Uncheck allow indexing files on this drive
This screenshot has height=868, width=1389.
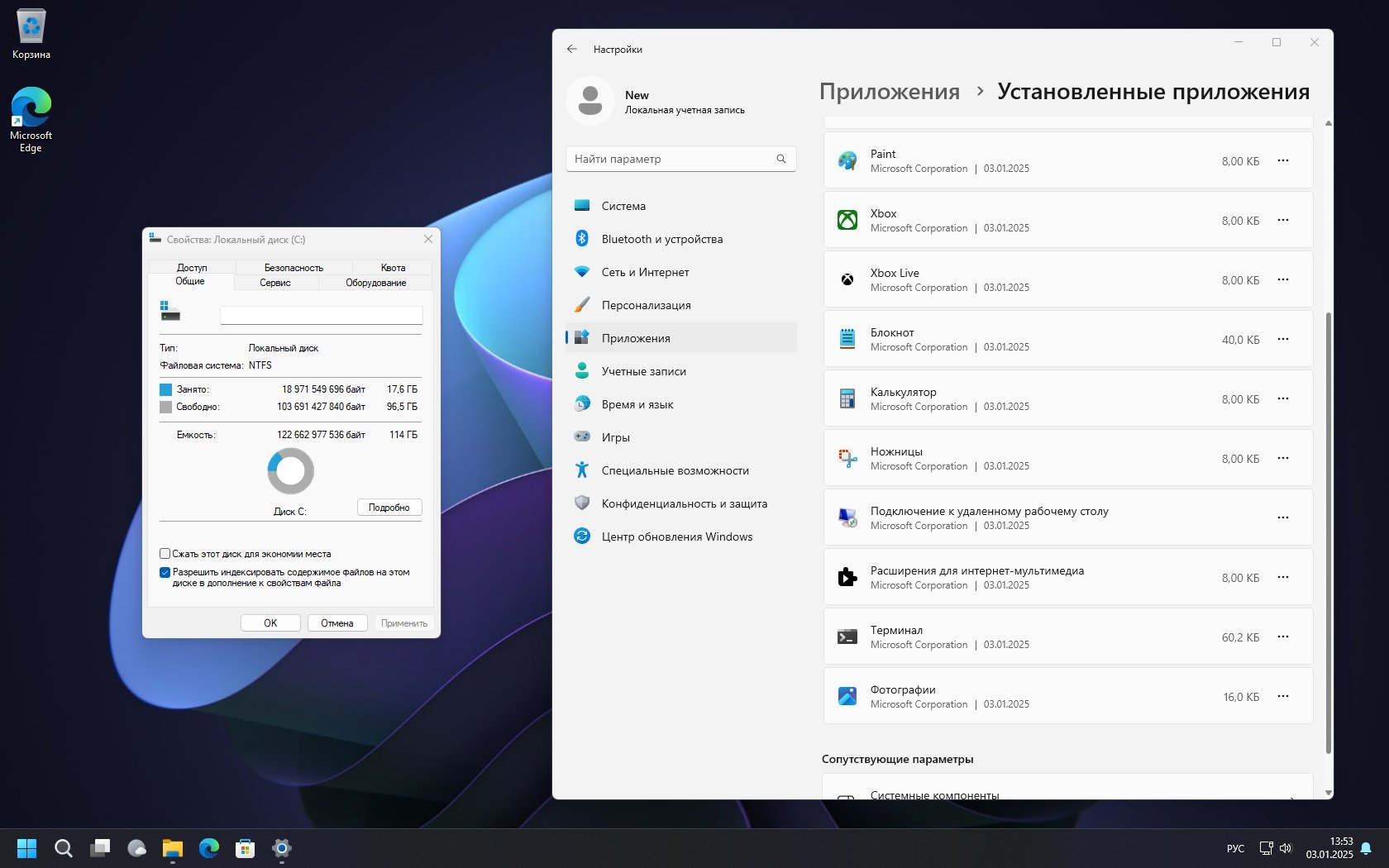pos(165,572)
